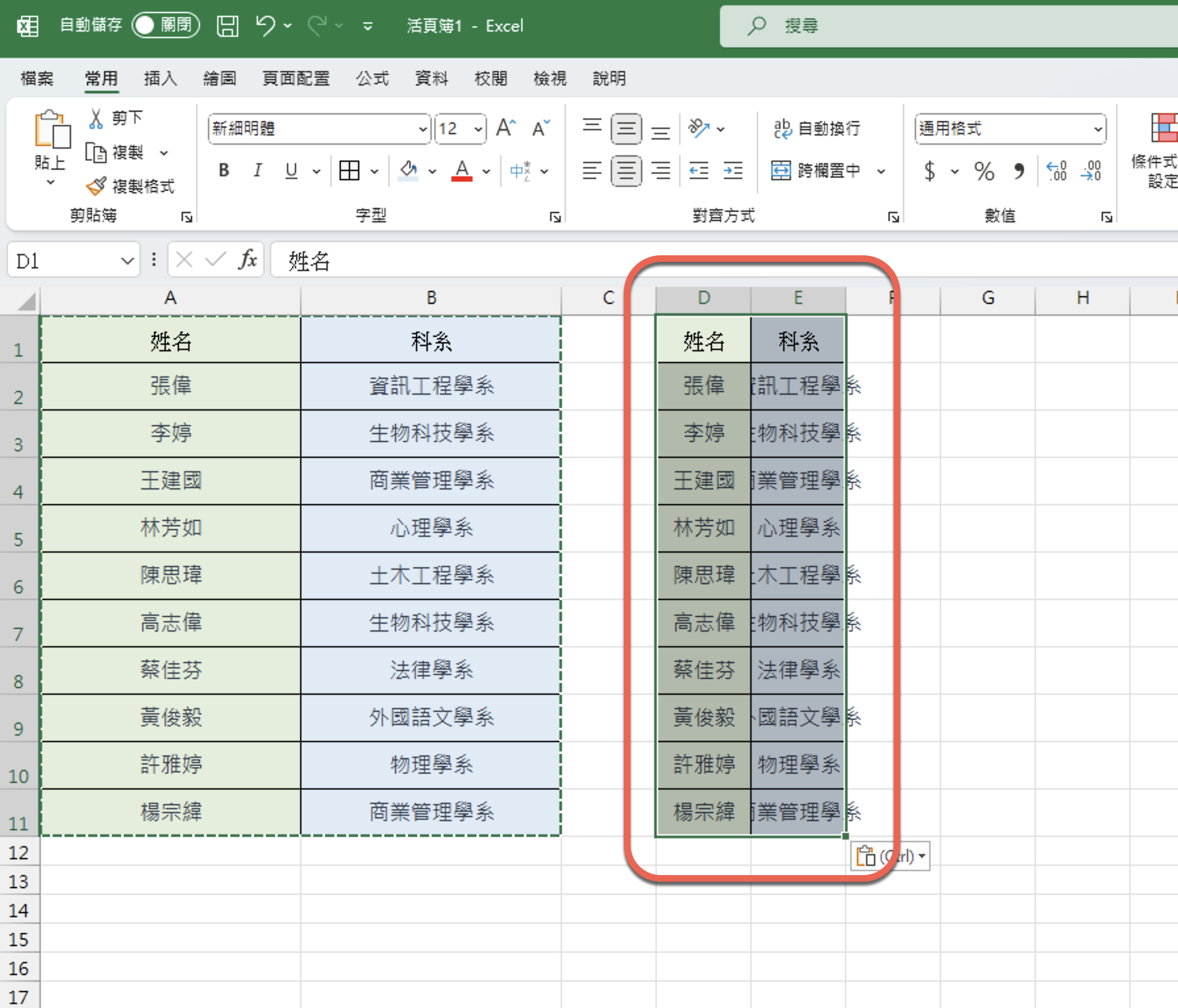Toggle Bold formatting
The height and width of the screenshot is (1008, 1178).
(224, 171)
